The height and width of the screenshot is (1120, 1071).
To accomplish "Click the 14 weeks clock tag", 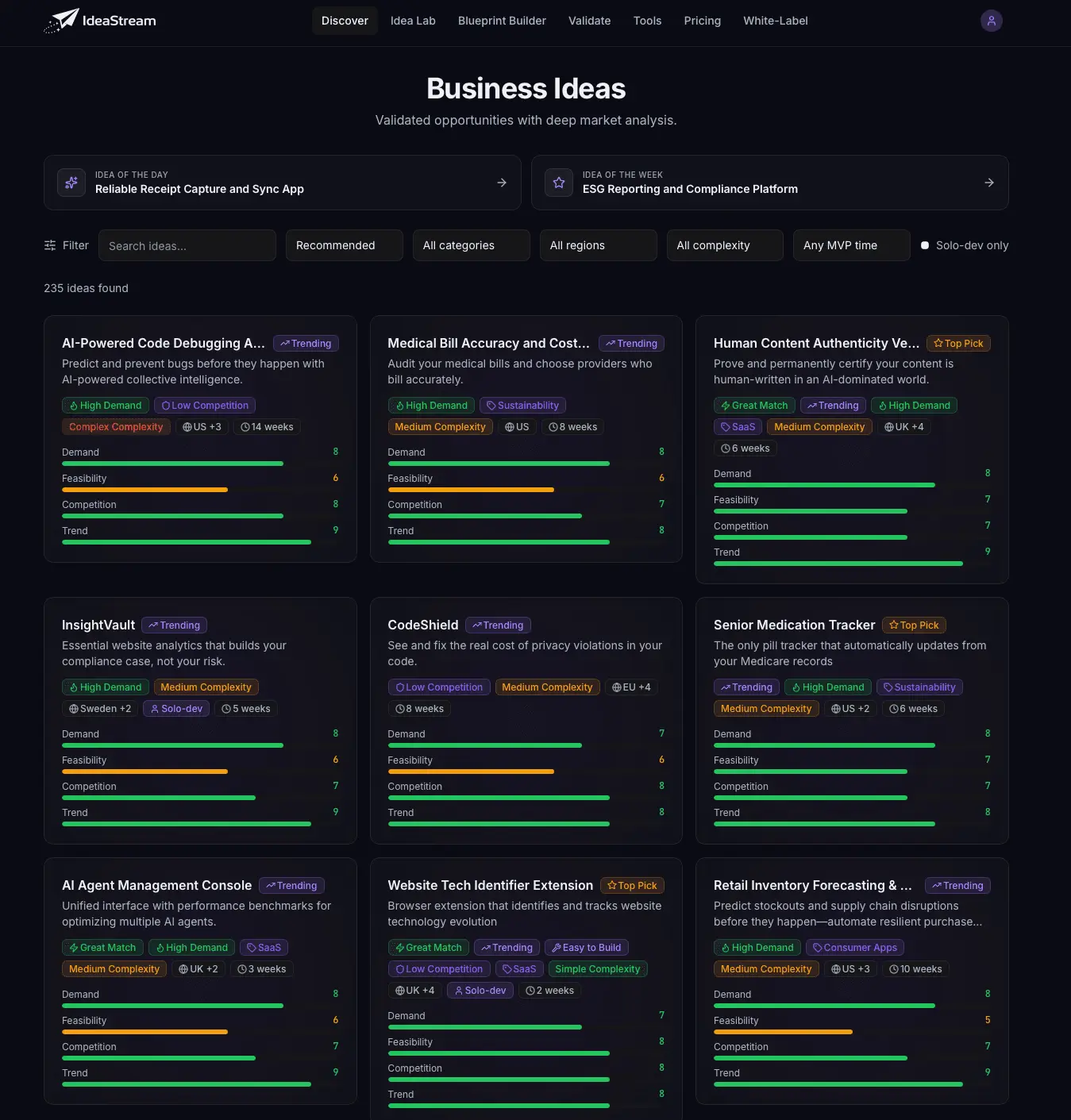I will coord(267,427).
